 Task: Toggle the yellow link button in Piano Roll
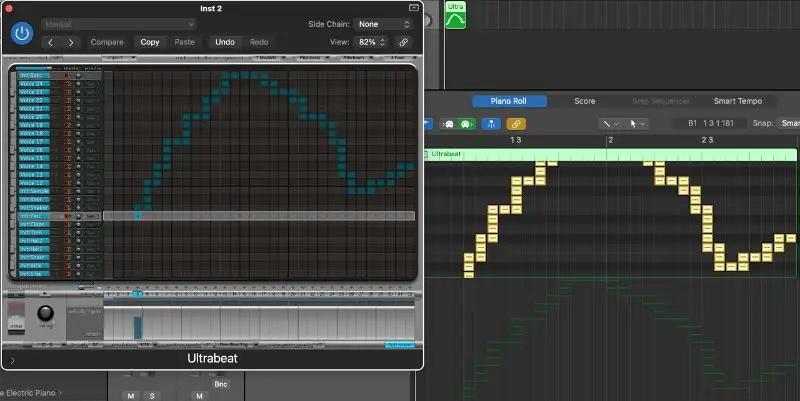(516, 124)
